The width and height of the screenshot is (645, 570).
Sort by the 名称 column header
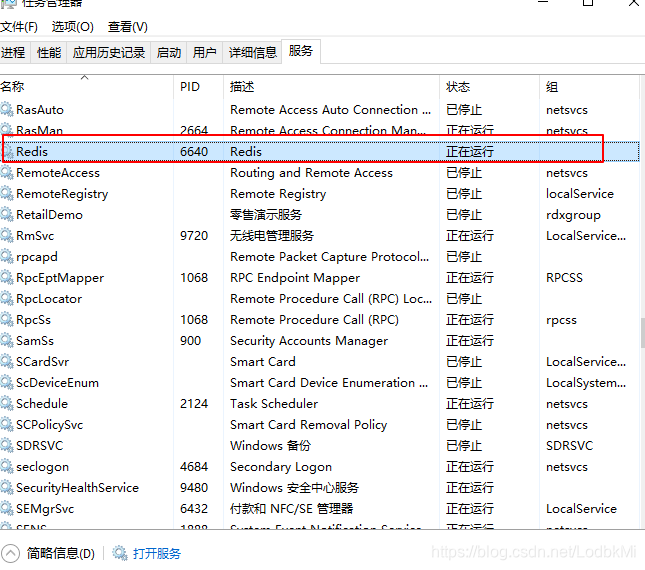pyautogui.click(x=86, y=87)
